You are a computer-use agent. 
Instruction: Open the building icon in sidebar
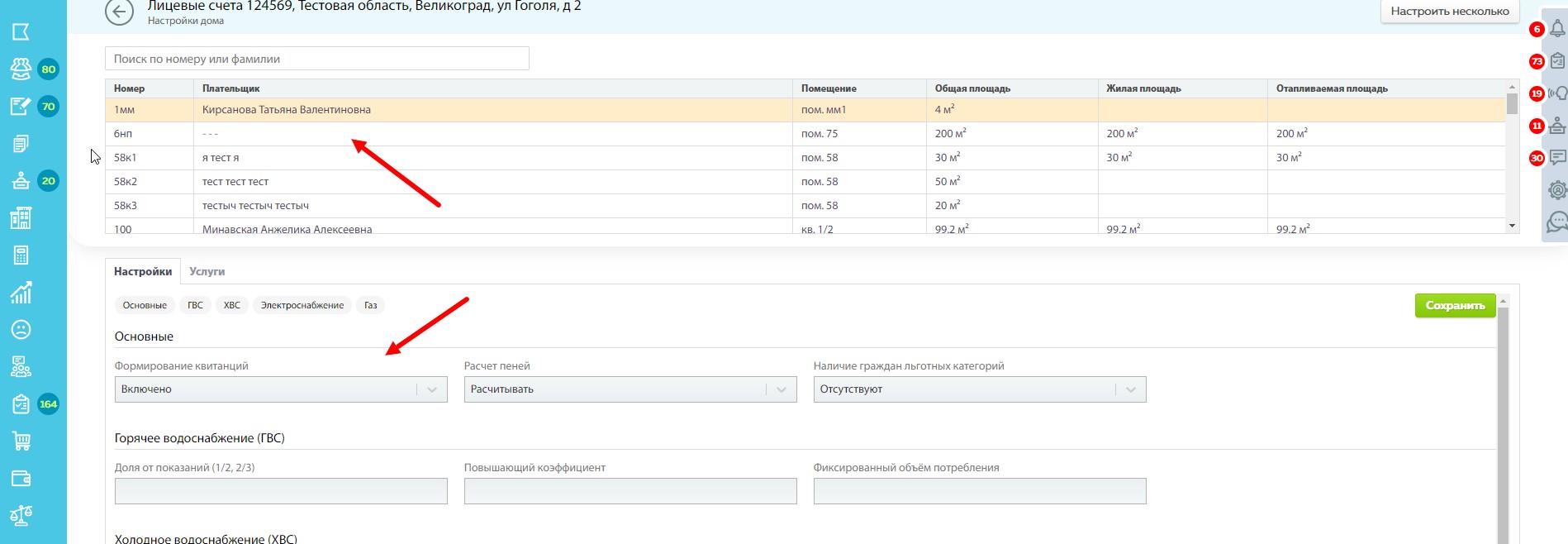(21, 218)
